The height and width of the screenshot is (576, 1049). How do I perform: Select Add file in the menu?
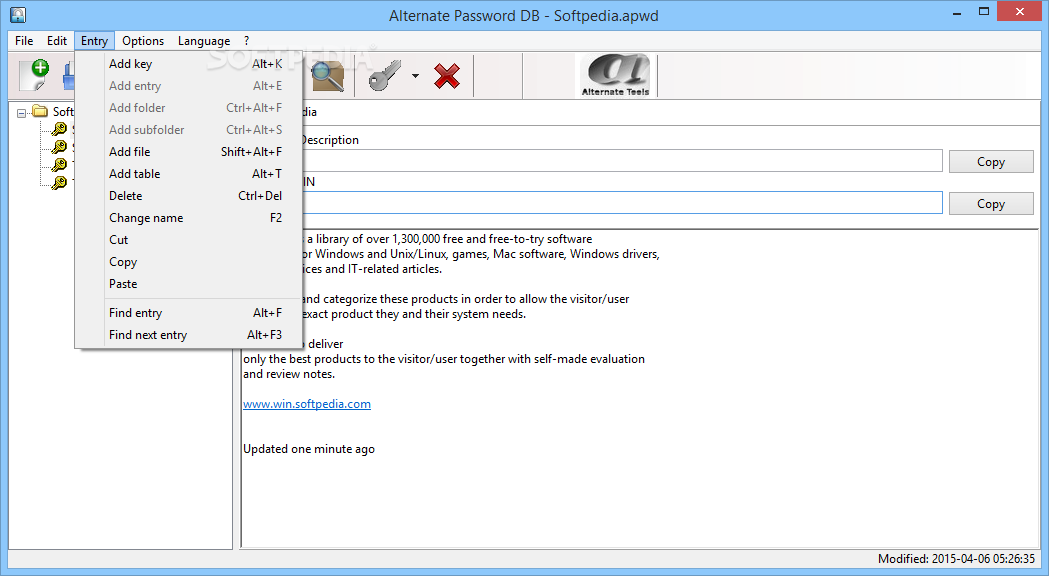(x=189, y=152)
